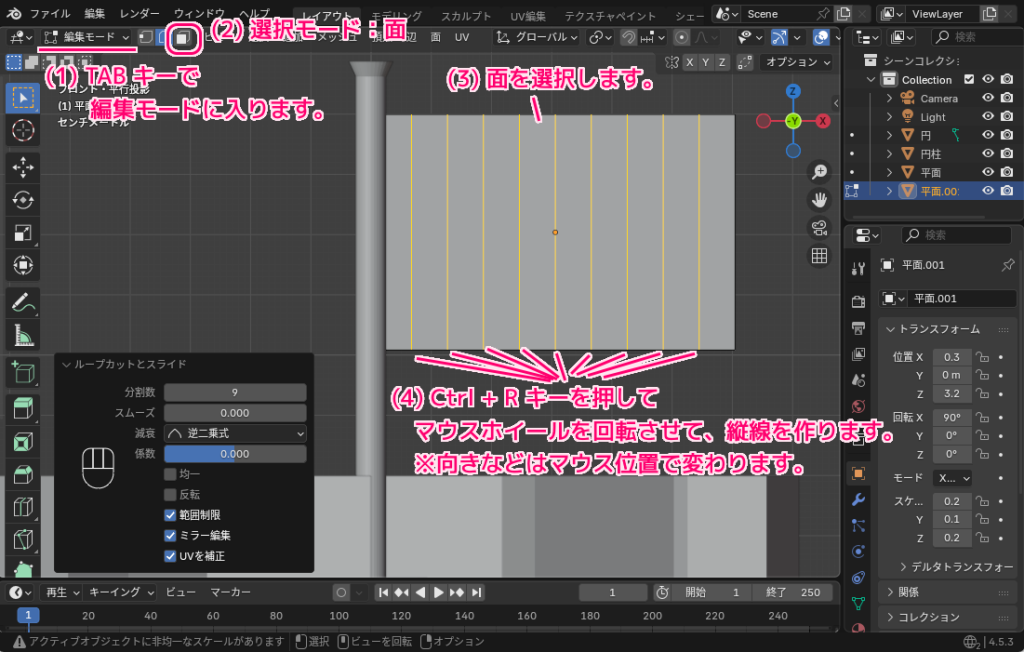Hide the Camera object in the outliner
This screenshot has width=1024, height=652.
pyautogui.click(x=988, y=99)
